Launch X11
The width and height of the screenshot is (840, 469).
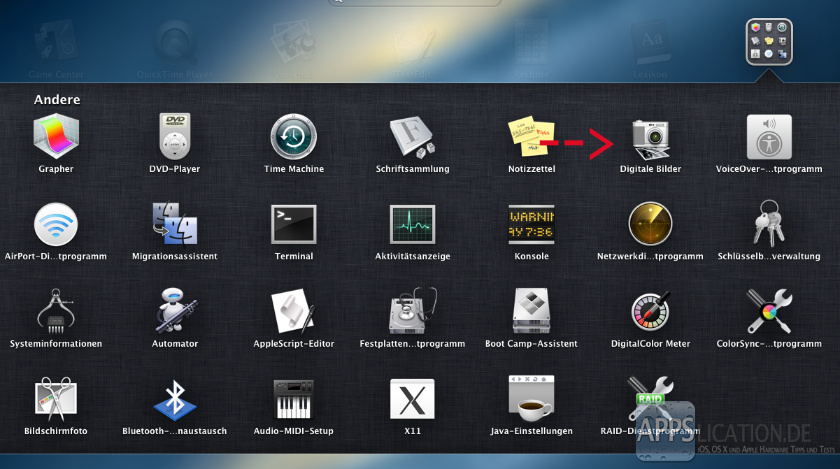click(412, 399)
